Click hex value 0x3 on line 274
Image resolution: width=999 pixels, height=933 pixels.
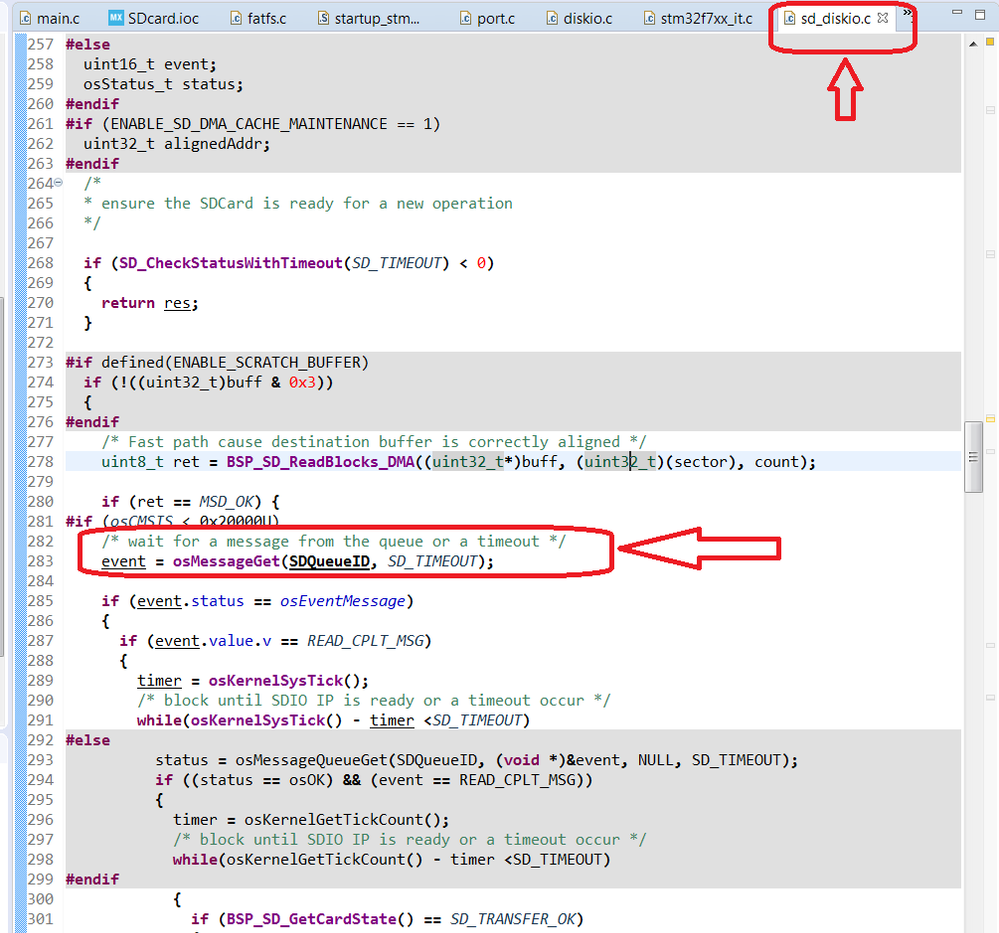pos(303,382)
